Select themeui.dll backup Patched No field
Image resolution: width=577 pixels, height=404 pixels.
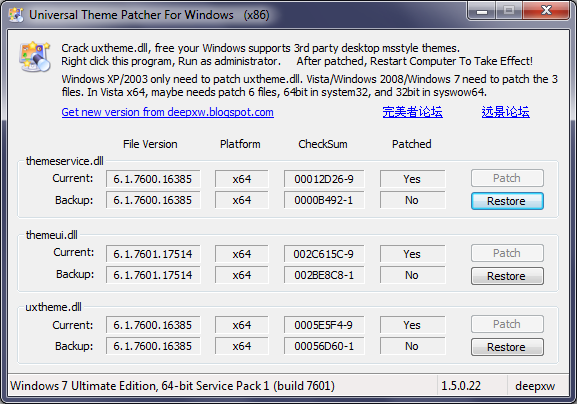(413, 275)
